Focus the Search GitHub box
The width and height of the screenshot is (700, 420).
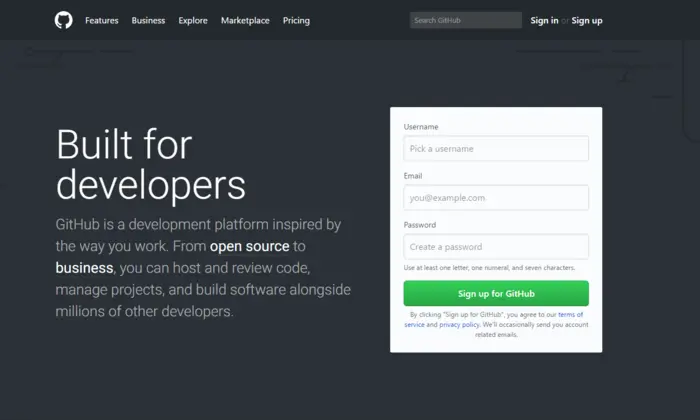coord(466,20)
